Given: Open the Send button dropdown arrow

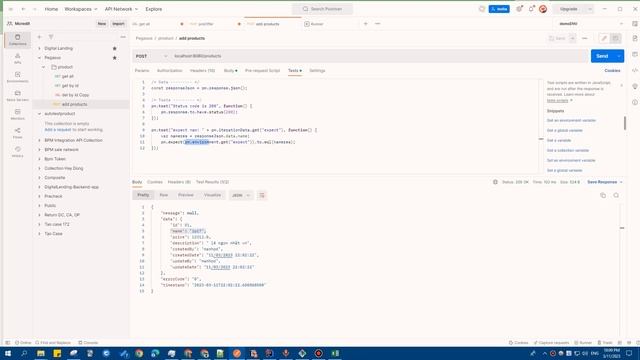Looking at the screenshot, I should 619,56.
